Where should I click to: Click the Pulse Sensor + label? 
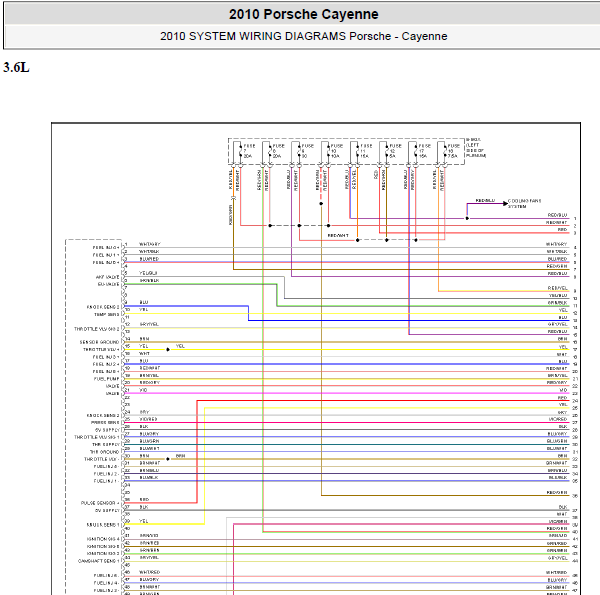pos(100,503)
